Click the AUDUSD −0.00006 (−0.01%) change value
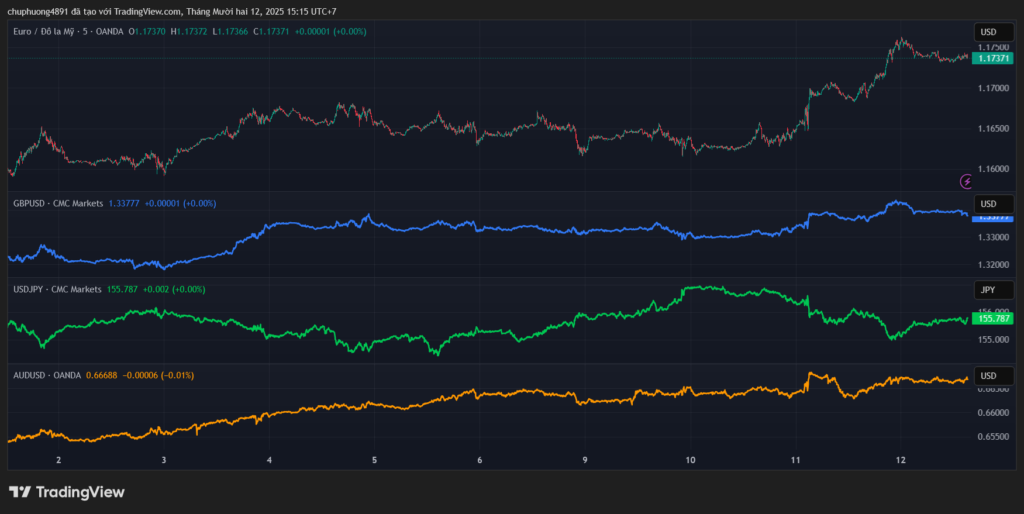The width and height of the screenshot is (1024, 514). [x=158, y=375]
